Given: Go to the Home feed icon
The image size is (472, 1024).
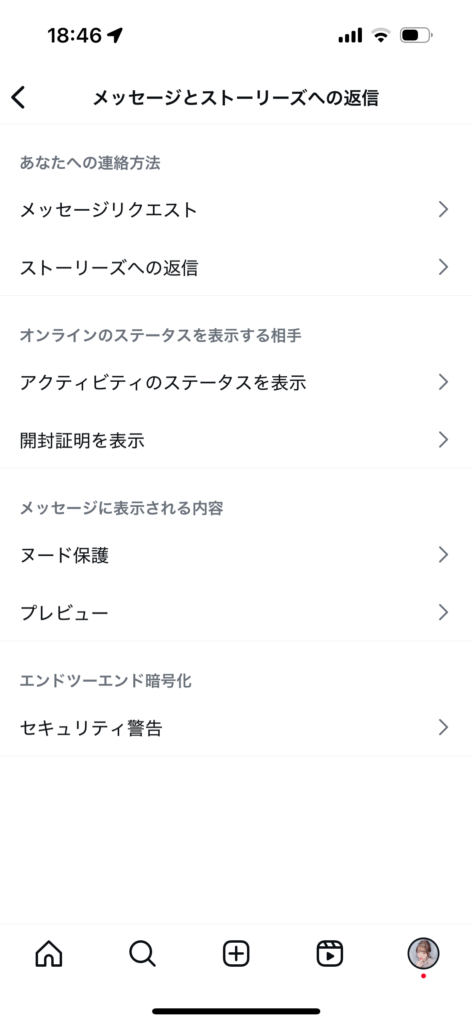Looking at the screenshot, I should coord(48,954).
